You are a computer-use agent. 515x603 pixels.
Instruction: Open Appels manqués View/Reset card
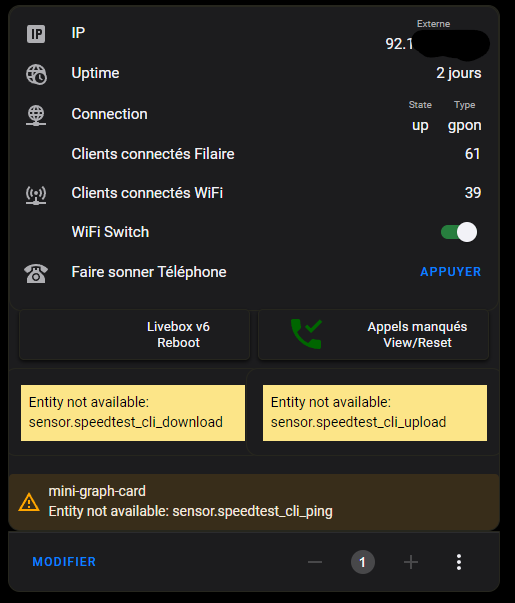(373, 335)
